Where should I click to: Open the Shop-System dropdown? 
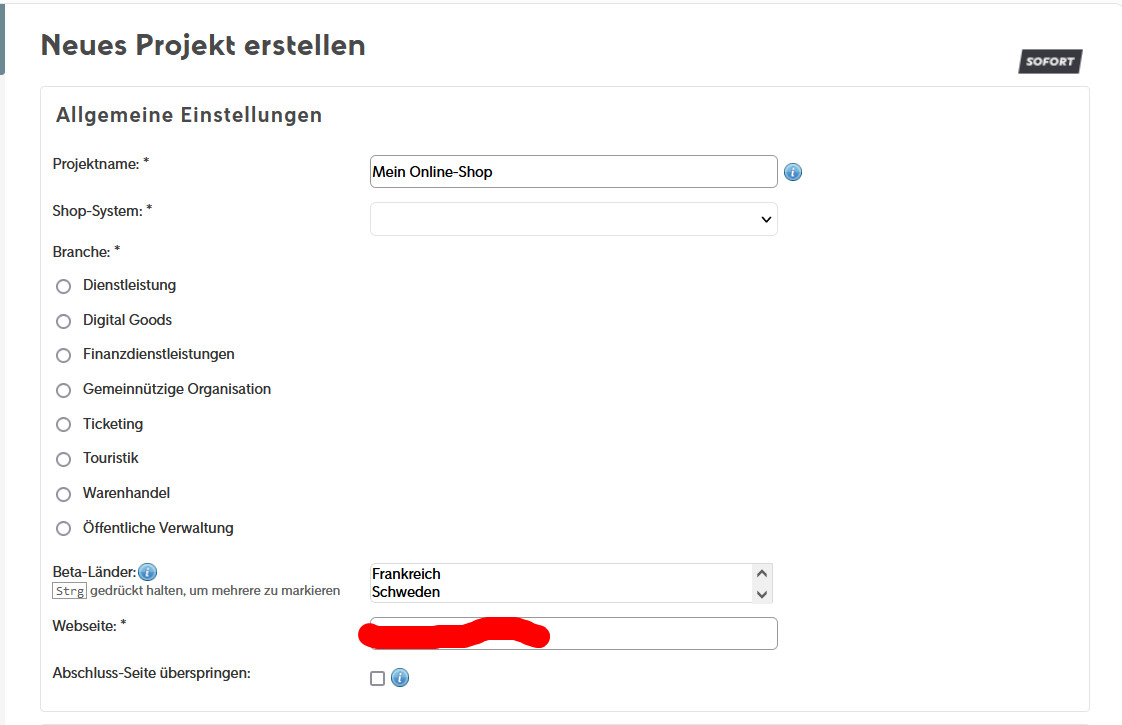point(573,219)
